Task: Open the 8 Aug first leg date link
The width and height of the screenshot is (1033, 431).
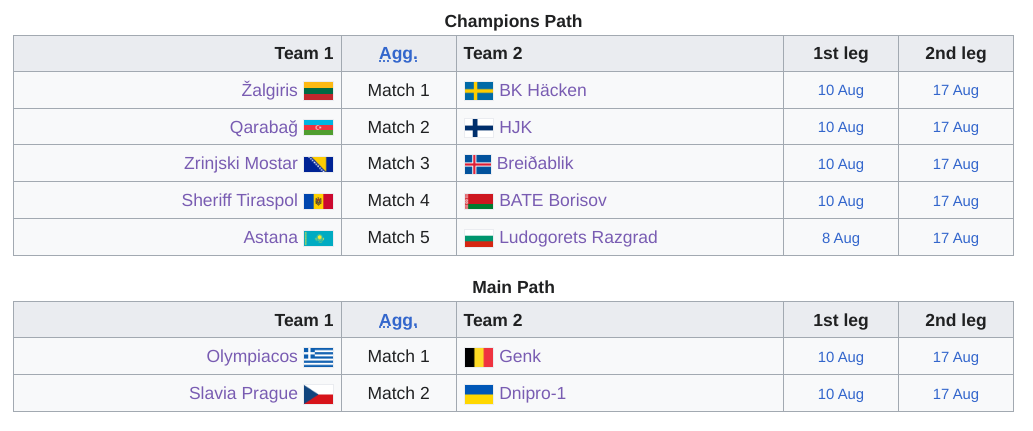Action: 841,238
